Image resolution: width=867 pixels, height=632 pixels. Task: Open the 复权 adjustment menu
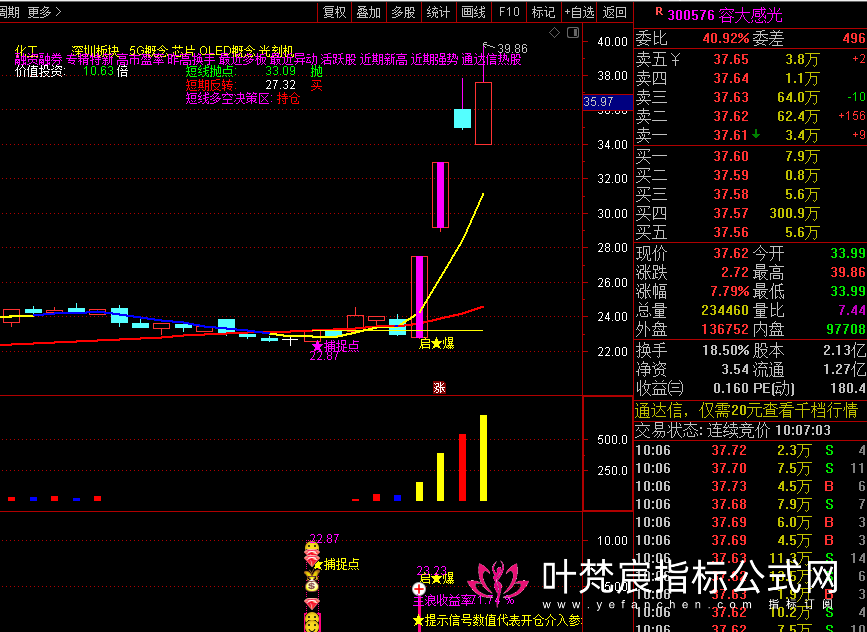335,12
